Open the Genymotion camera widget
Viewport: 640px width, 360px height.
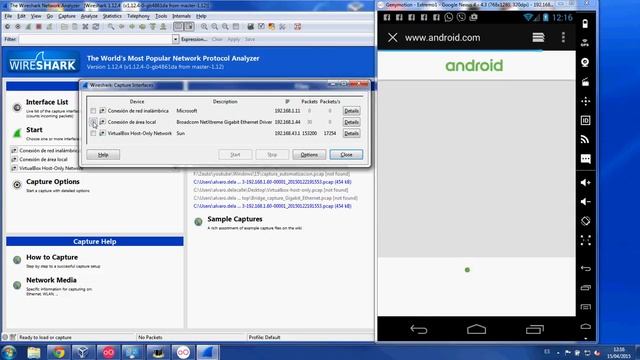coord(585,62)
